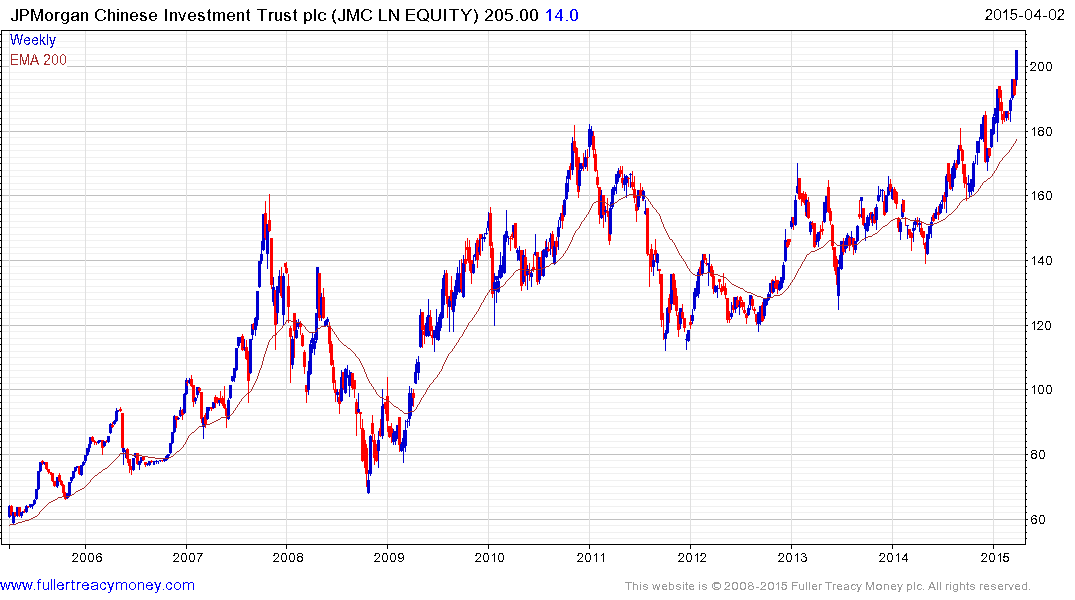
Task: Click the 2012 label on time axis
Action: 692,557
